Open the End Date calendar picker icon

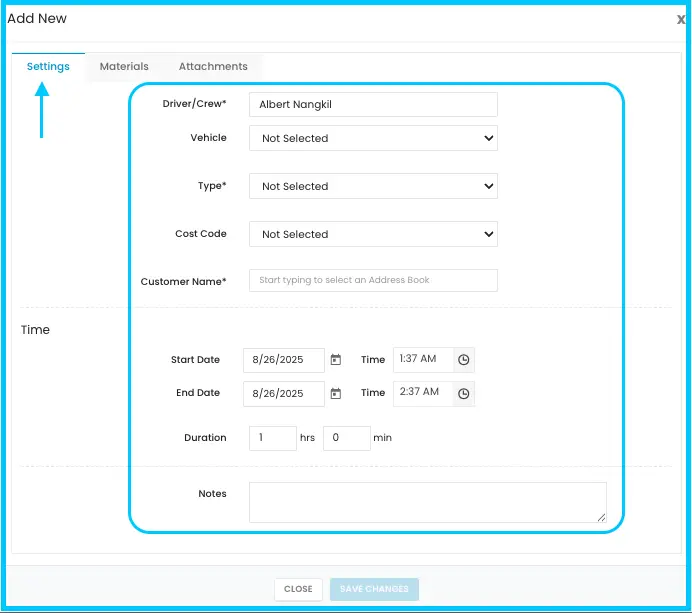[336, 393]
